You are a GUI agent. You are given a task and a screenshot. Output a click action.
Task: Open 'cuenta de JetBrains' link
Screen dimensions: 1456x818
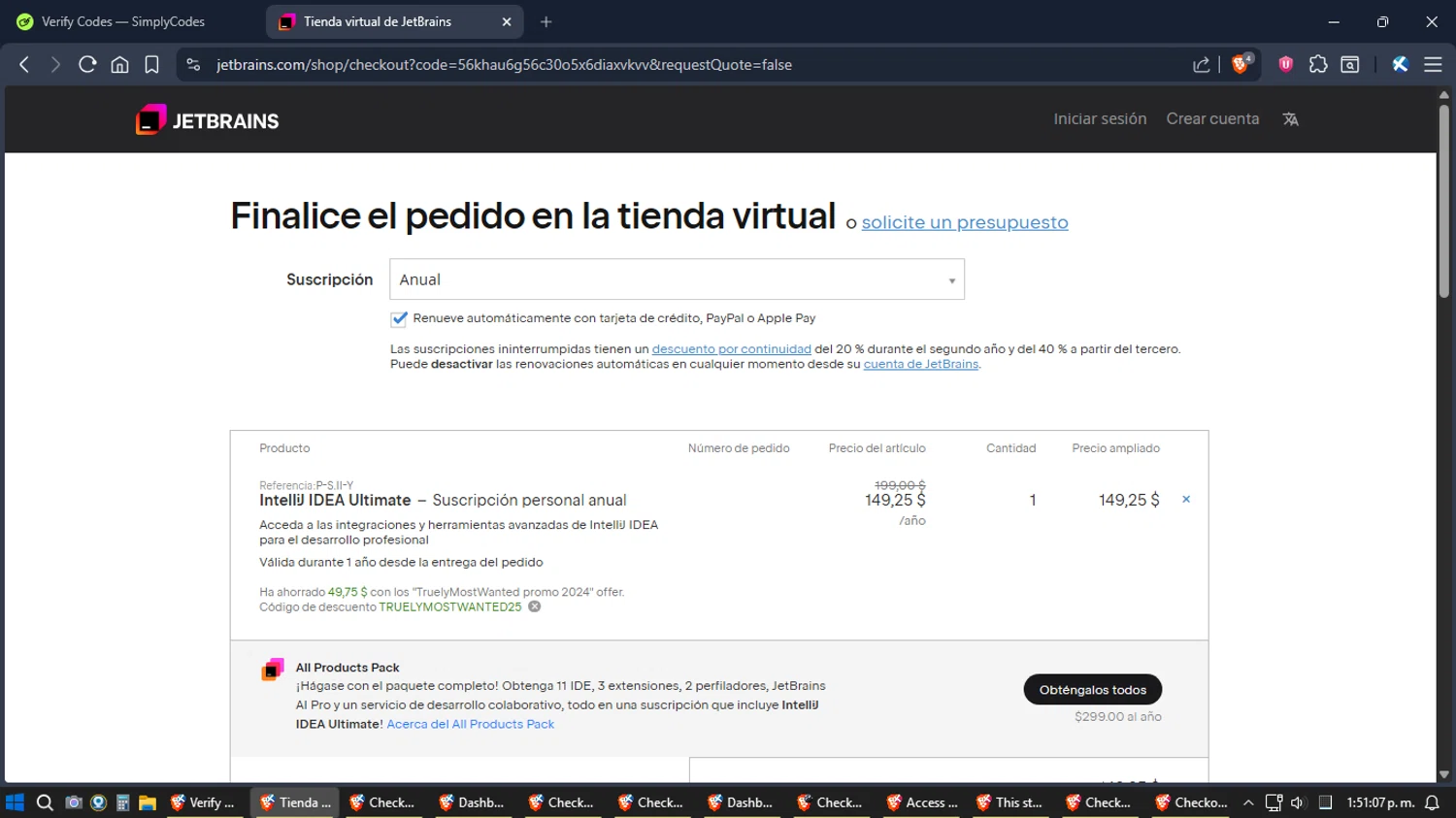[921, 364]
